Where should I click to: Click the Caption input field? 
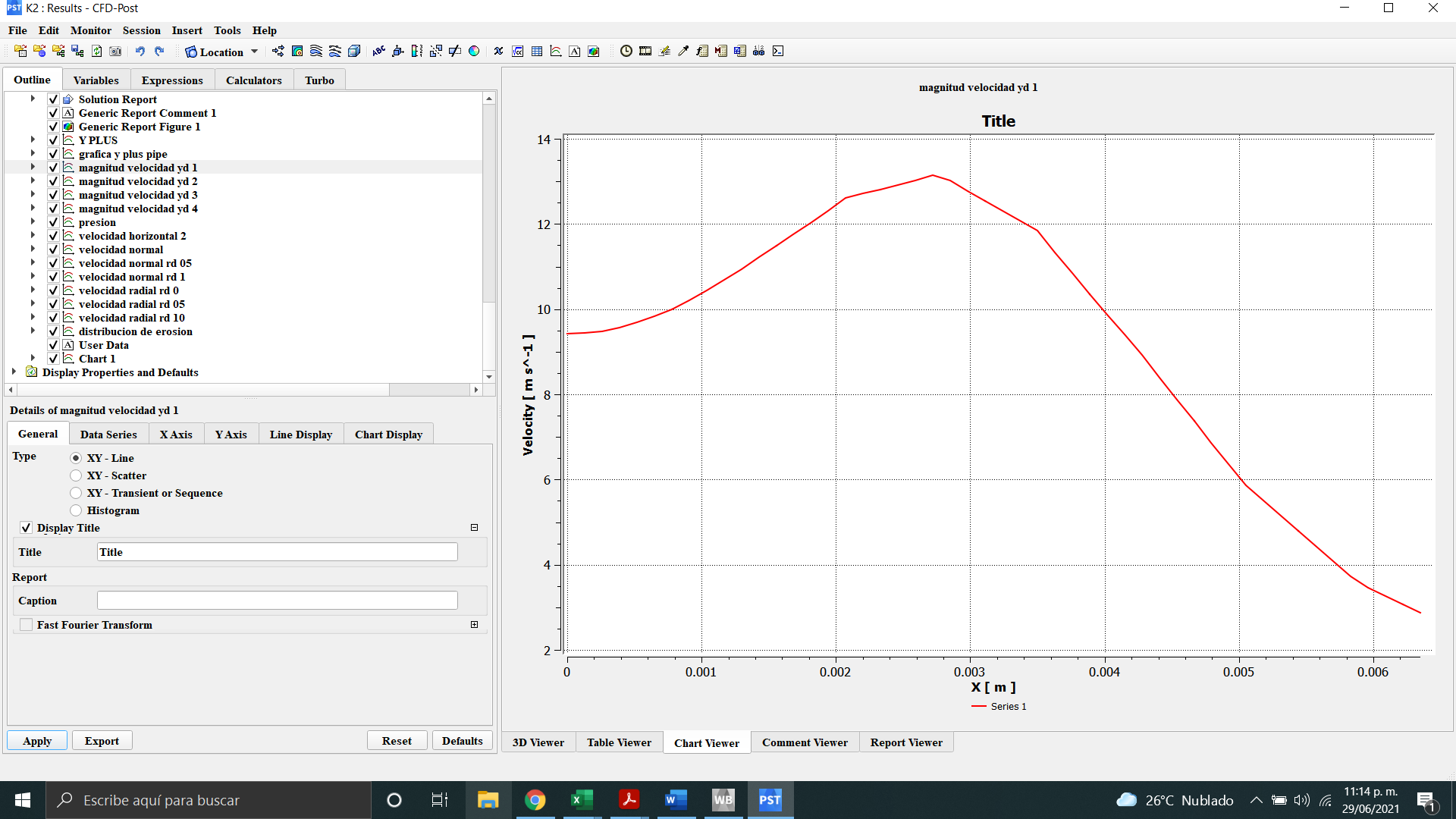(278, 601)
